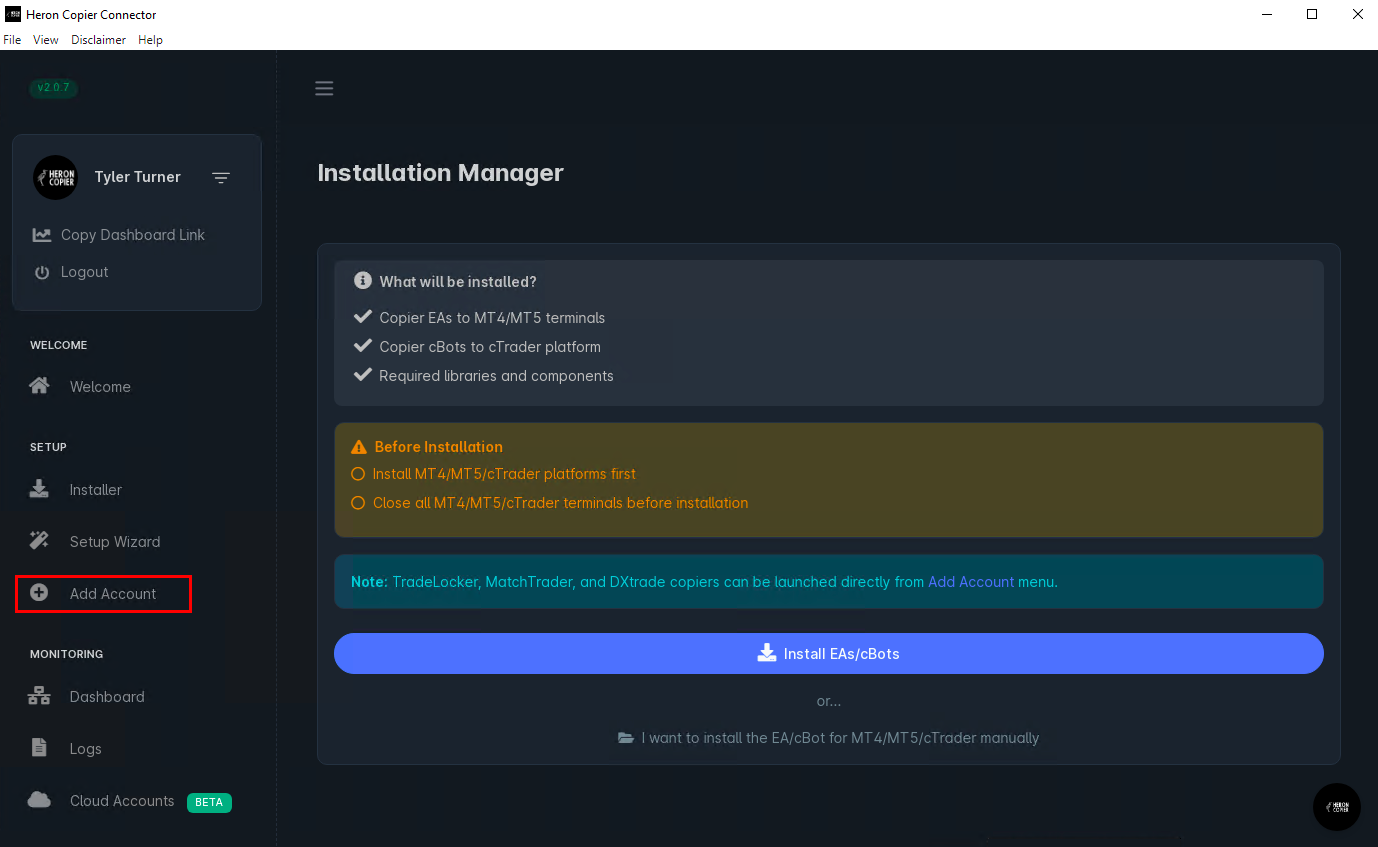Screen dimensions: 1378x847
Task: Click the Welcome home icon
Action: click(x=39, y=386)
